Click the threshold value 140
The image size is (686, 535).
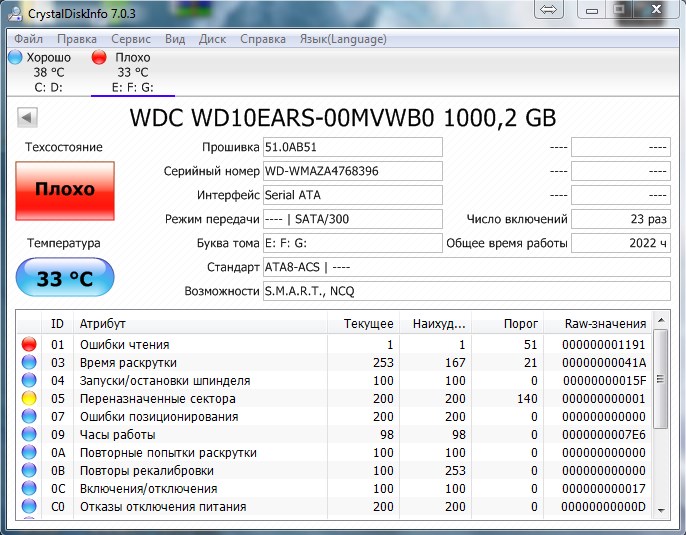pos(527,399)
